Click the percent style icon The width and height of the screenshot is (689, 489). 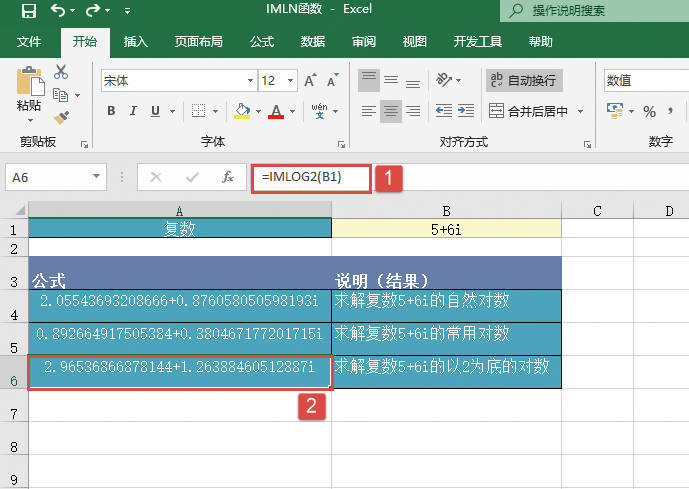pos(649,111)
